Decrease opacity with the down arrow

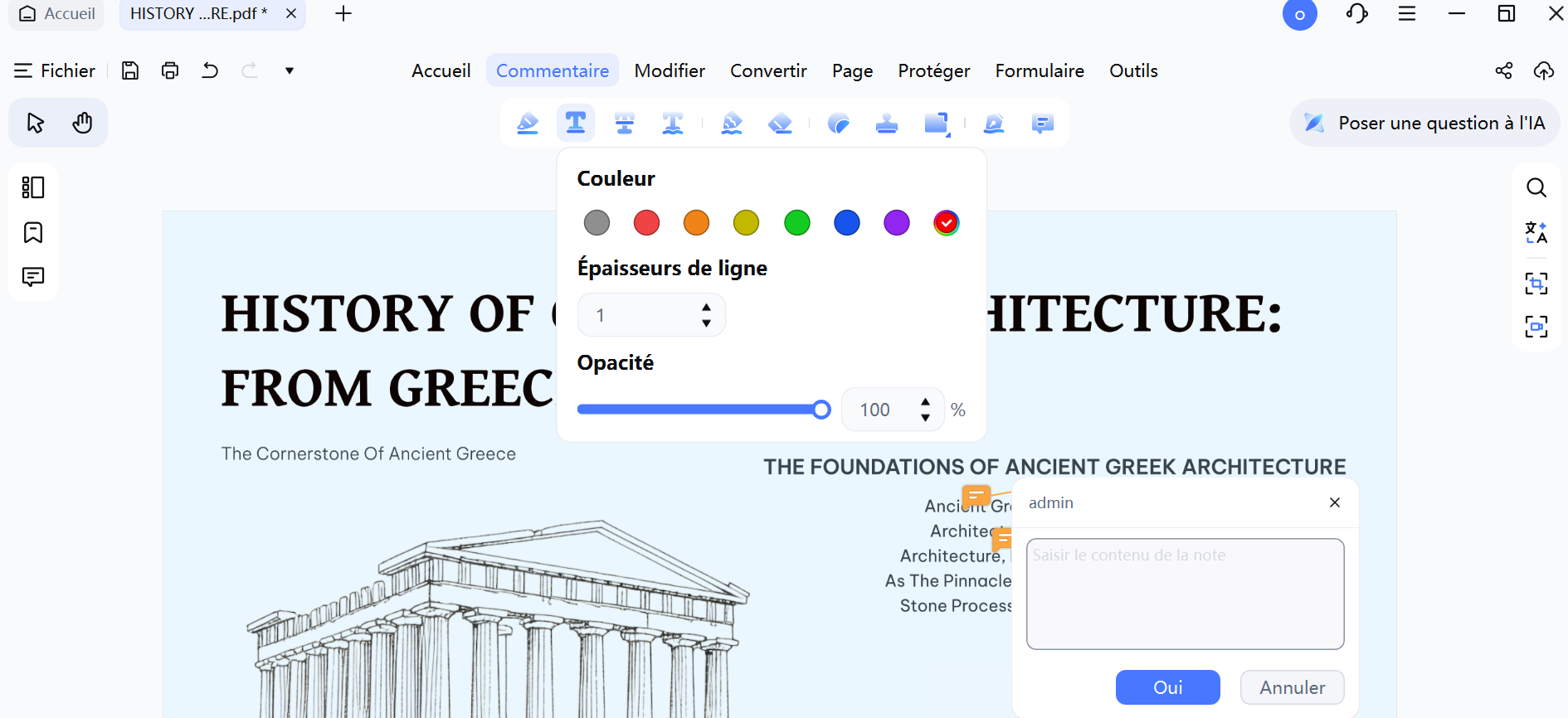coord(925,418)
